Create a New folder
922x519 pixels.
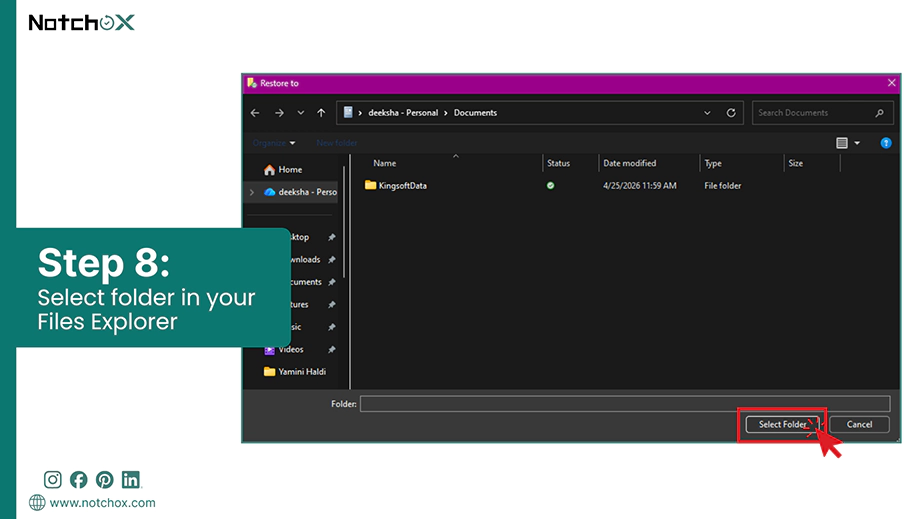[x=336, y=143]
